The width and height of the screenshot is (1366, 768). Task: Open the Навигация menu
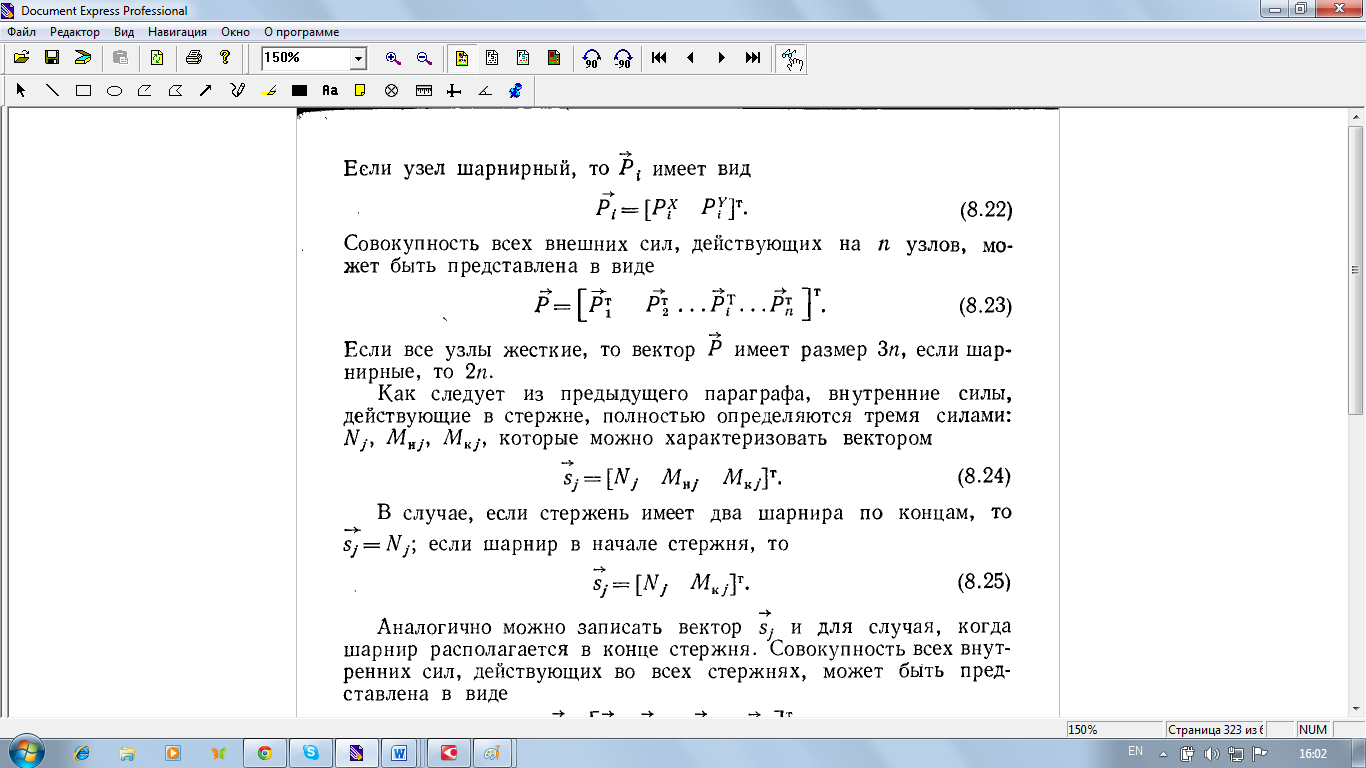pos(177,32)
